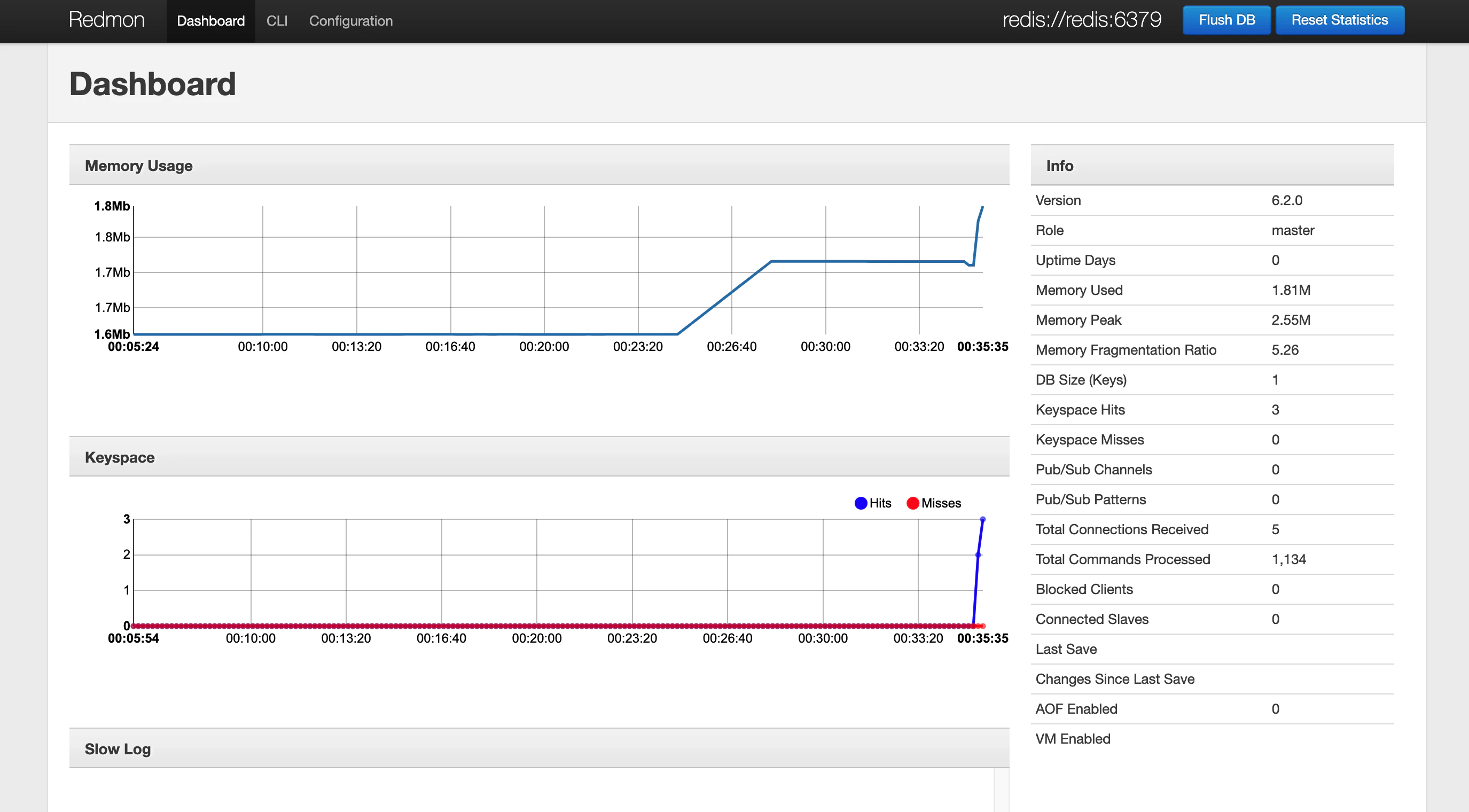Screen dimensions: 1469x812
Task: Click the Total Commands Processed row
Action: coord(1212,559)
